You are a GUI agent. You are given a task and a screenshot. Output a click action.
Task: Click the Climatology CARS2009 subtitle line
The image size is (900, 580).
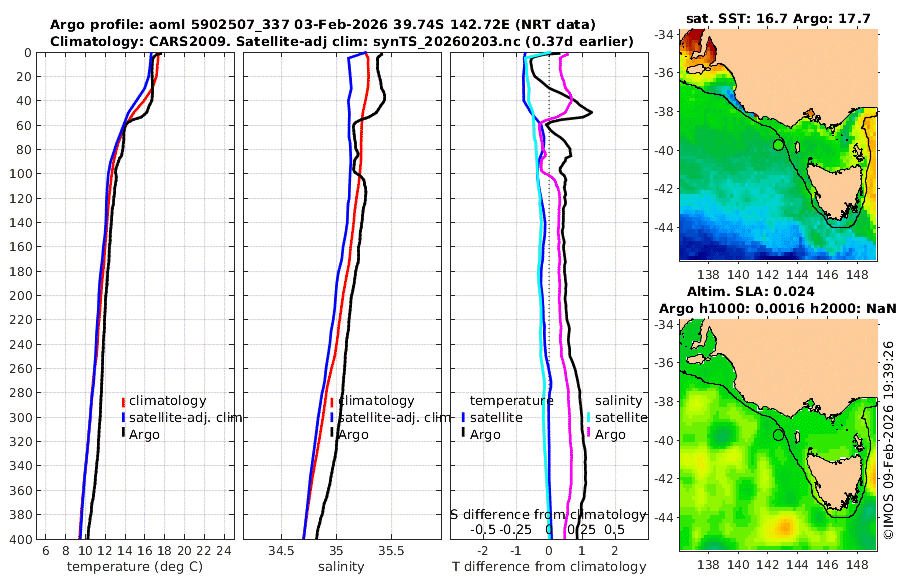[342, 41]
